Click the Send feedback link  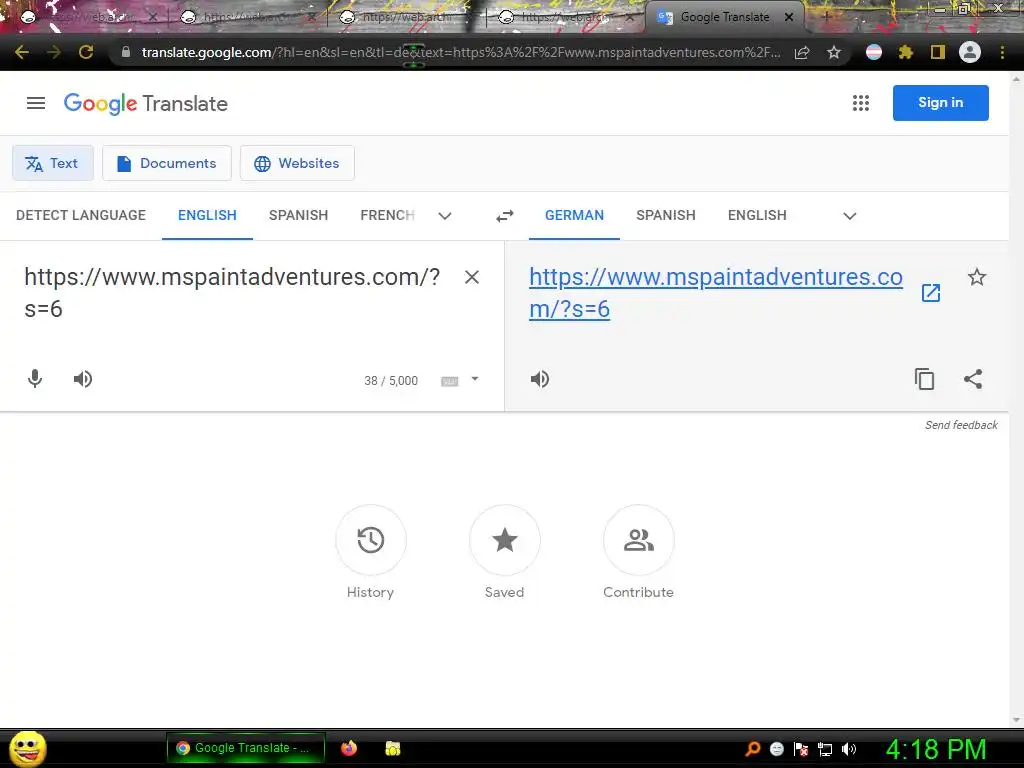tap(961, 425)
